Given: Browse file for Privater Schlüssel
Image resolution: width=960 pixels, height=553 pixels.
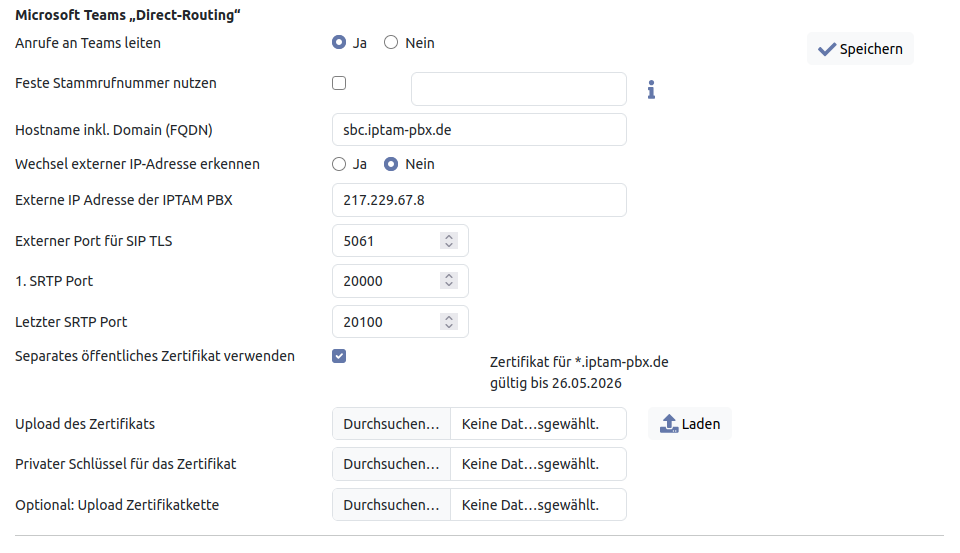Looking at the screenshot, I should point(391,464).
